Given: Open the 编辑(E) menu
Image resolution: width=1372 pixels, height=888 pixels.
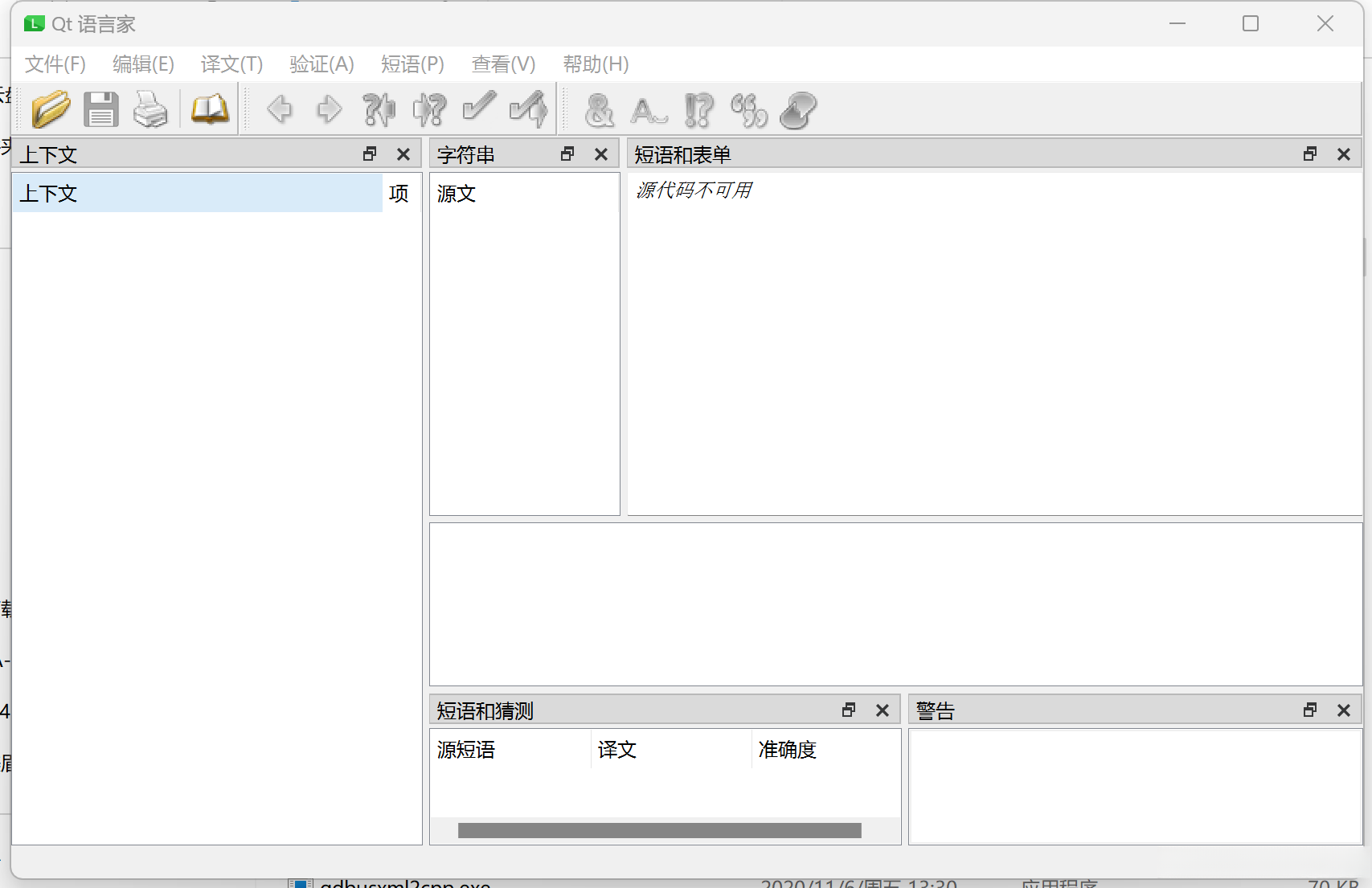Looking at the screenshot, I should 143,64.
